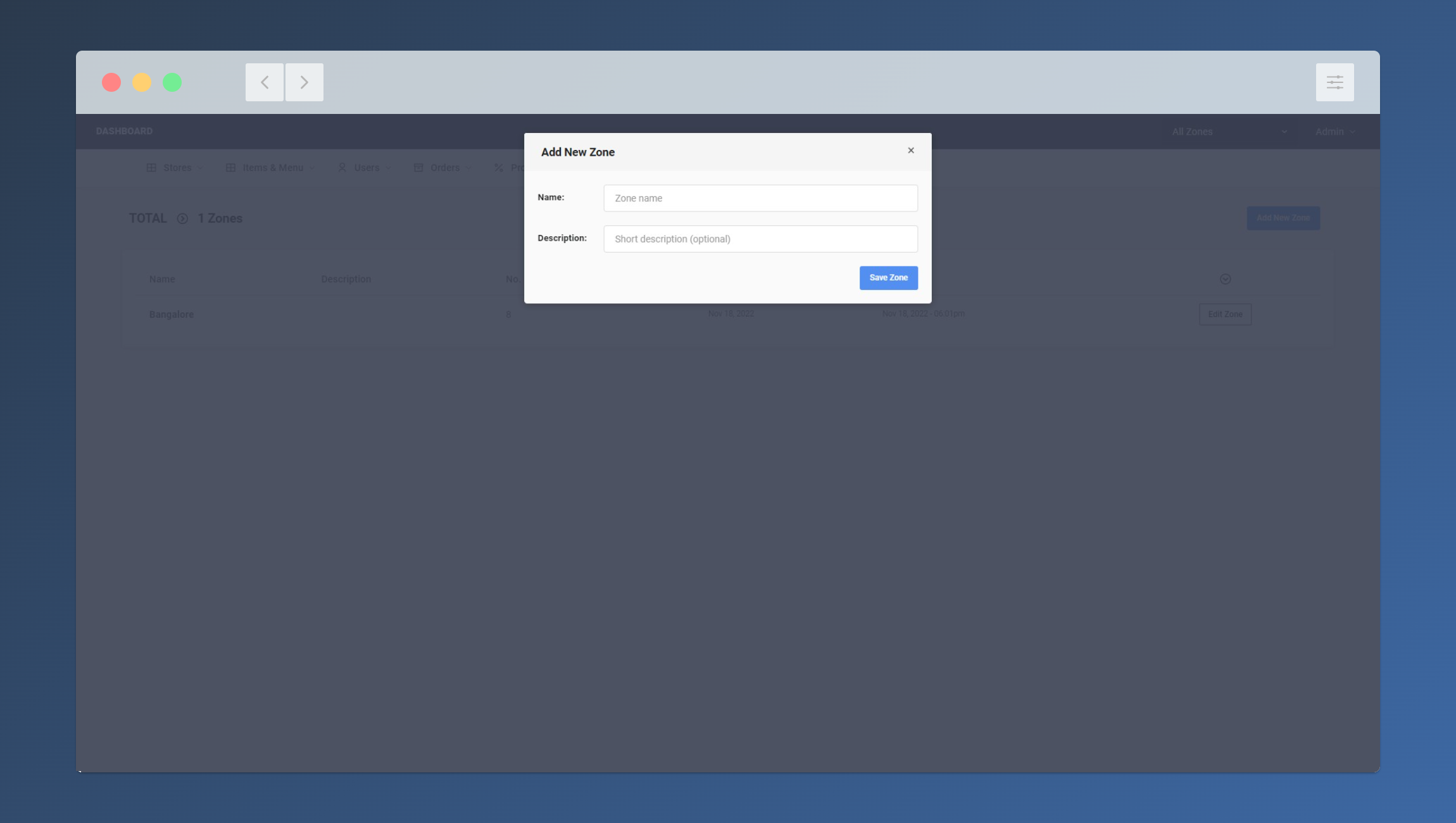Close the Add New Zone dialog
This screenshot has width=1456, height=823.
911,150
